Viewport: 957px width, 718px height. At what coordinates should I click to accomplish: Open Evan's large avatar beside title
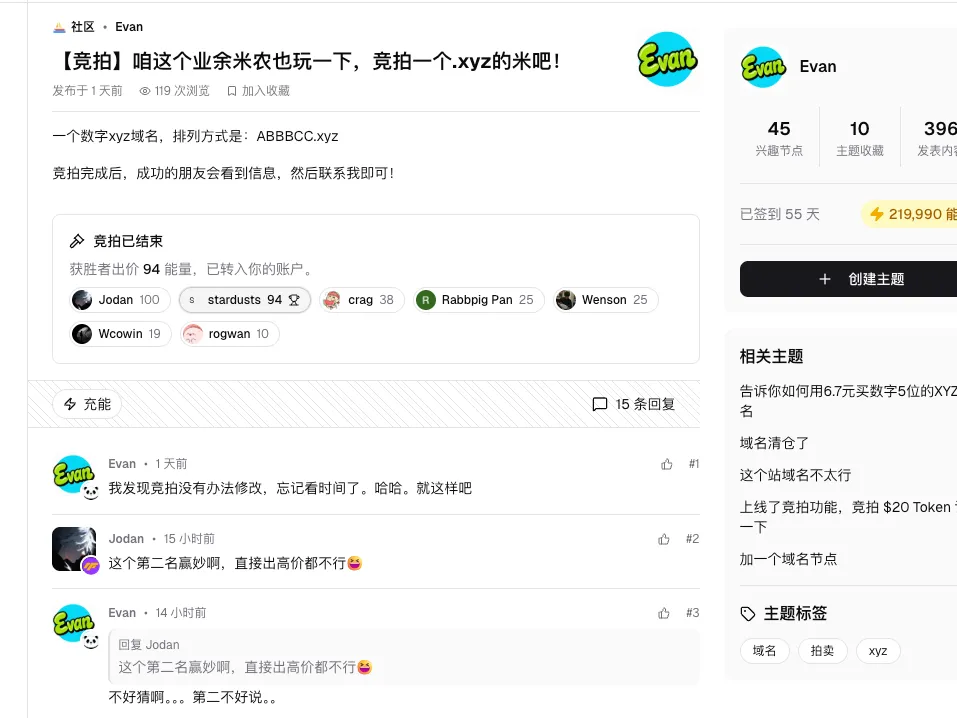pos(666,61)
